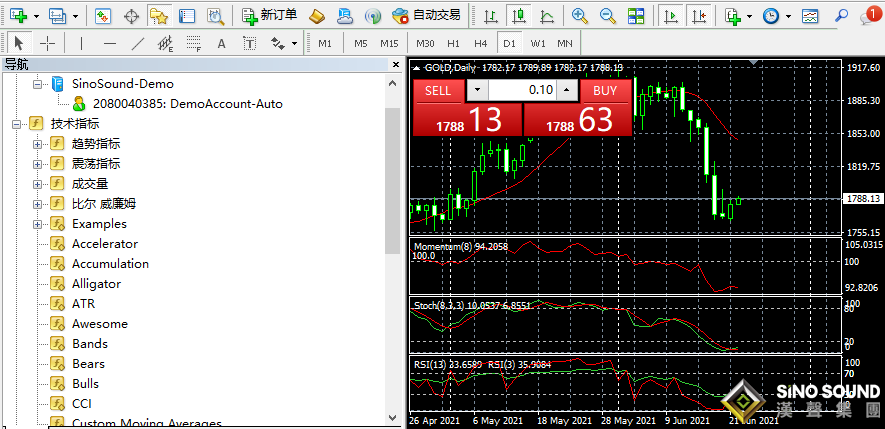The image size is (885, 429).
Task: Toggle the Data Window crosshair button
Action: coord(131,16)
